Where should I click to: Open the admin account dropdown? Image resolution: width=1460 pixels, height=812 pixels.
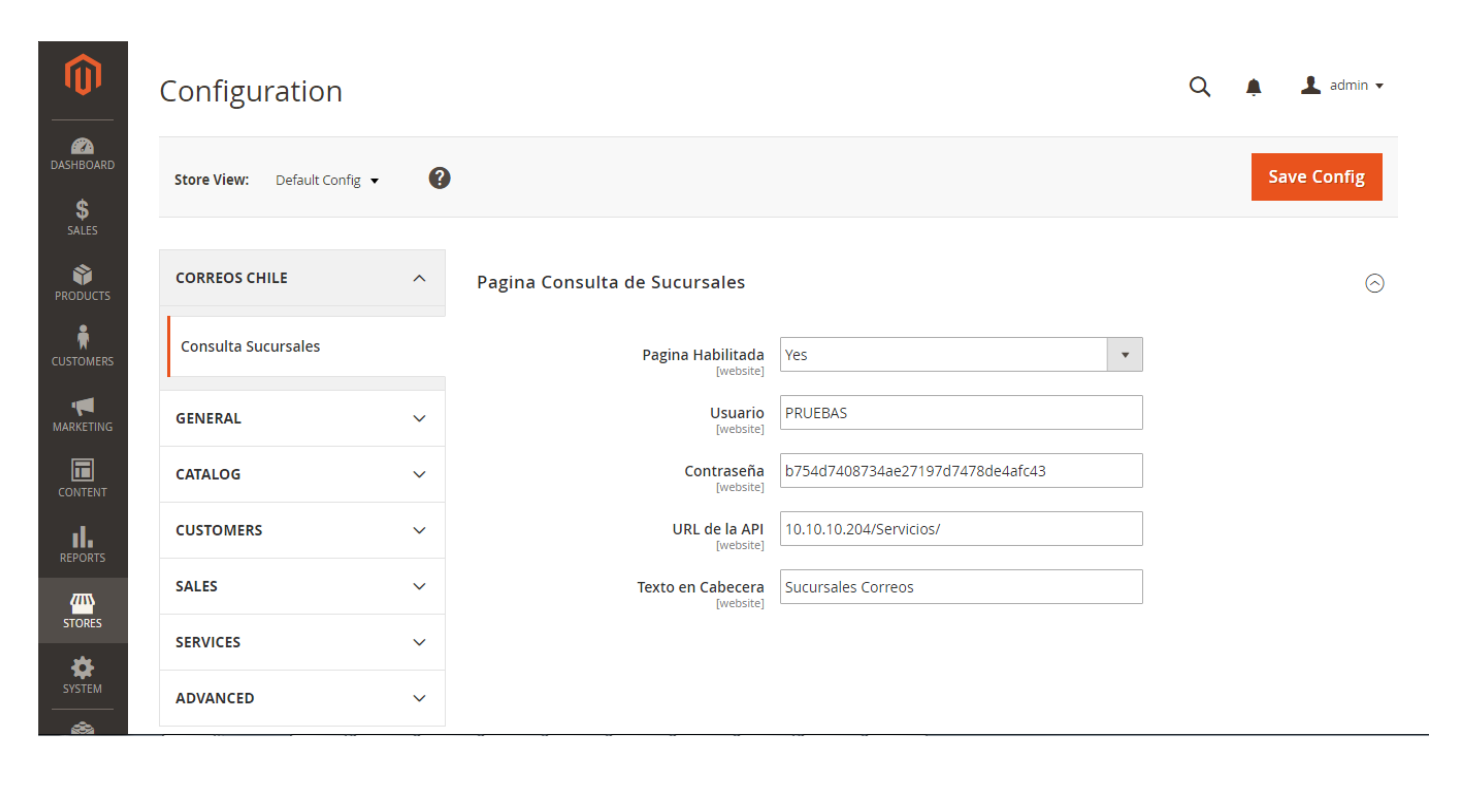click(x=1343, y=86)
